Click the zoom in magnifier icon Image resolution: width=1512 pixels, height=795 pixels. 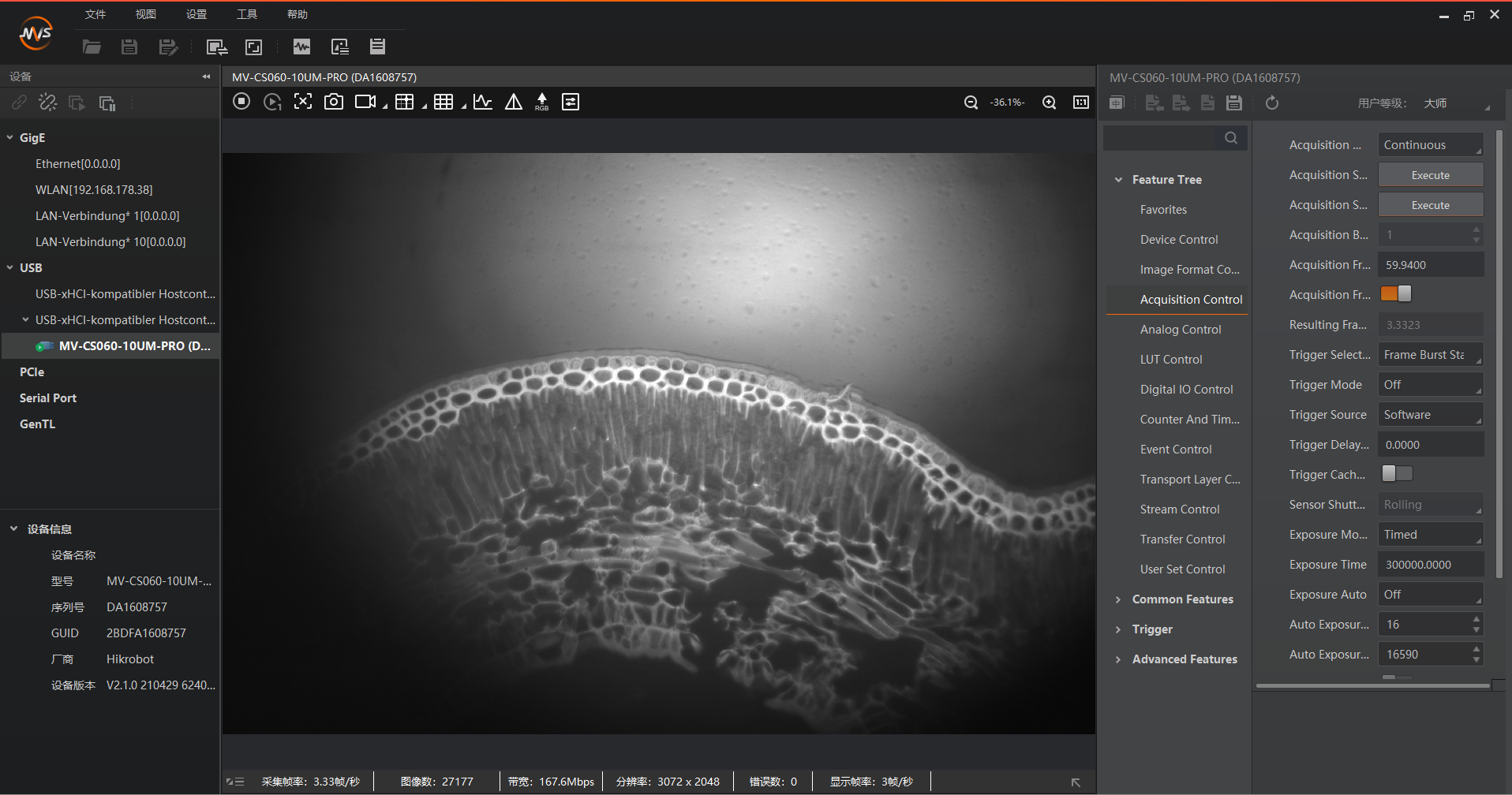click(1049, 103)
